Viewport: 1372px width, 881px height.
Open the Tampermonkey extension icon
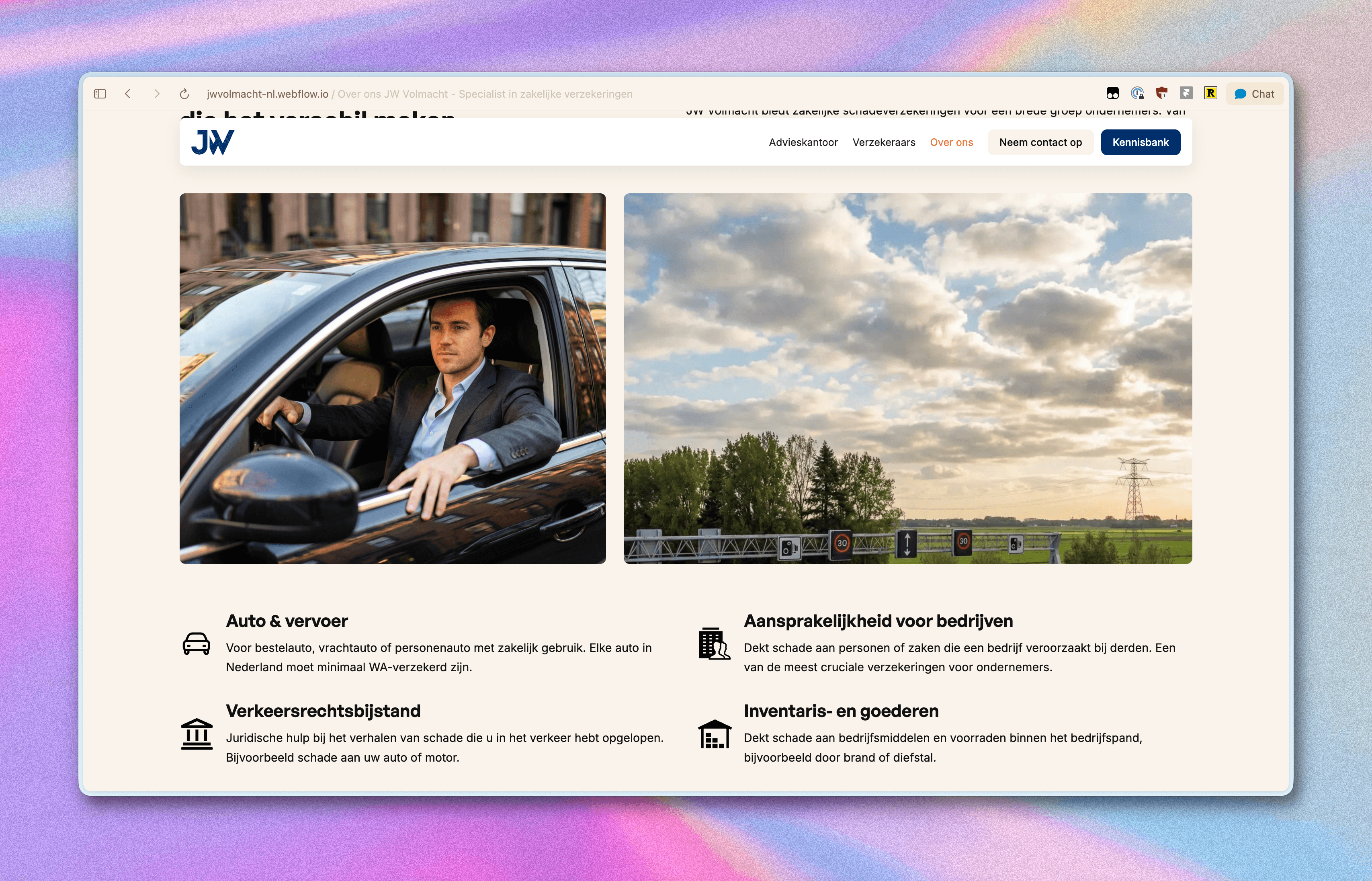[1112, 93]
